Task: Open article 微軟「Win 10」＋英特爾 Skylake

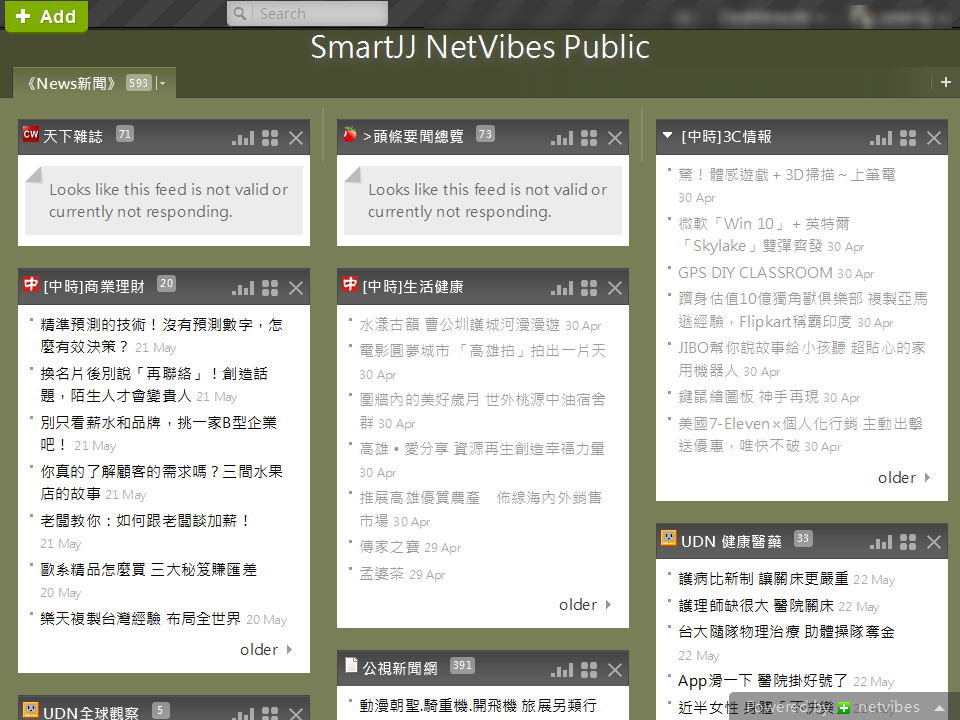Action: (x=763, y=234)
